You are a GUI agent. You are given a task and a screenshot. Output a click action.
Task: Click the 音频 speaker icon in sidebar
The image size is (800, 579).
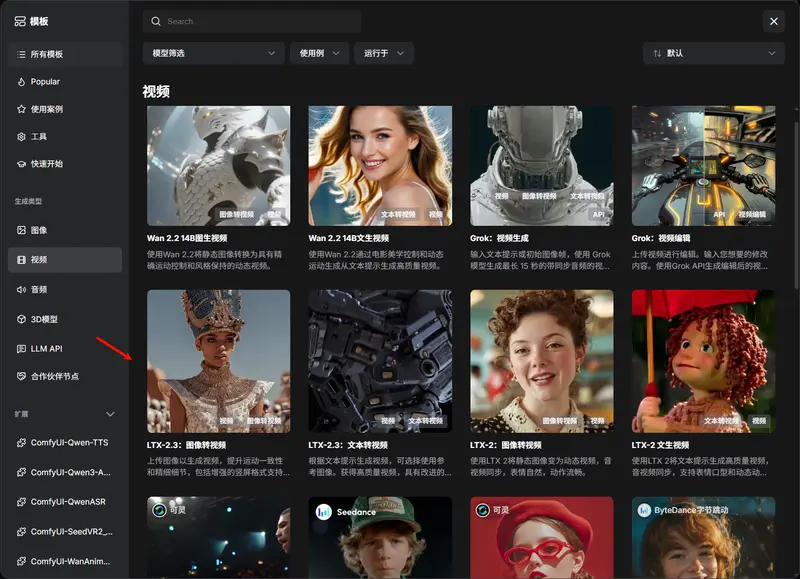(x=21, y=289)
